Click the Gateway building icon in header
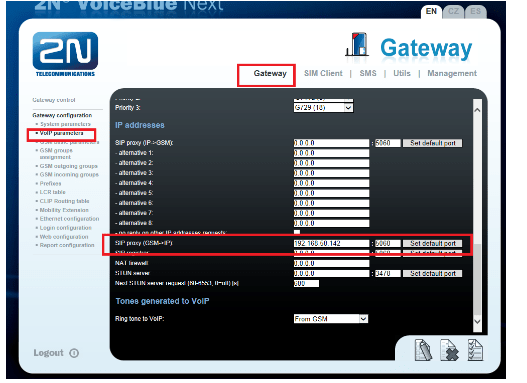 click(x=357, y=44)
